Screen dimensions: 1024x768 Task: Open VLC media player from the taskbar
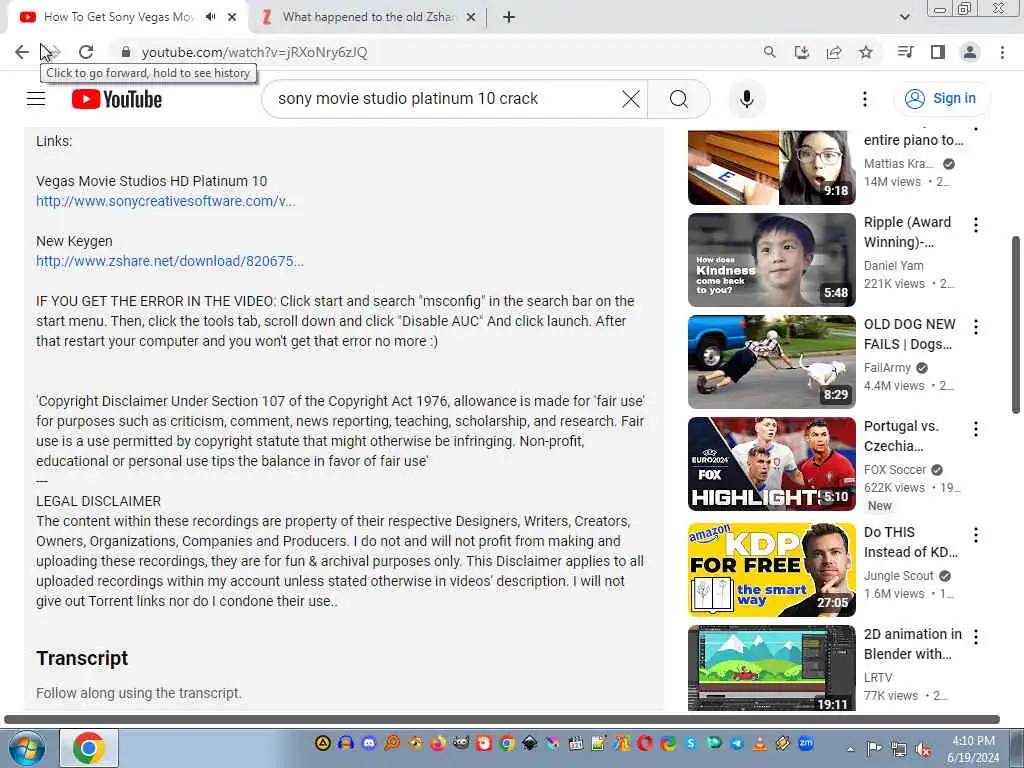(760, 743)
